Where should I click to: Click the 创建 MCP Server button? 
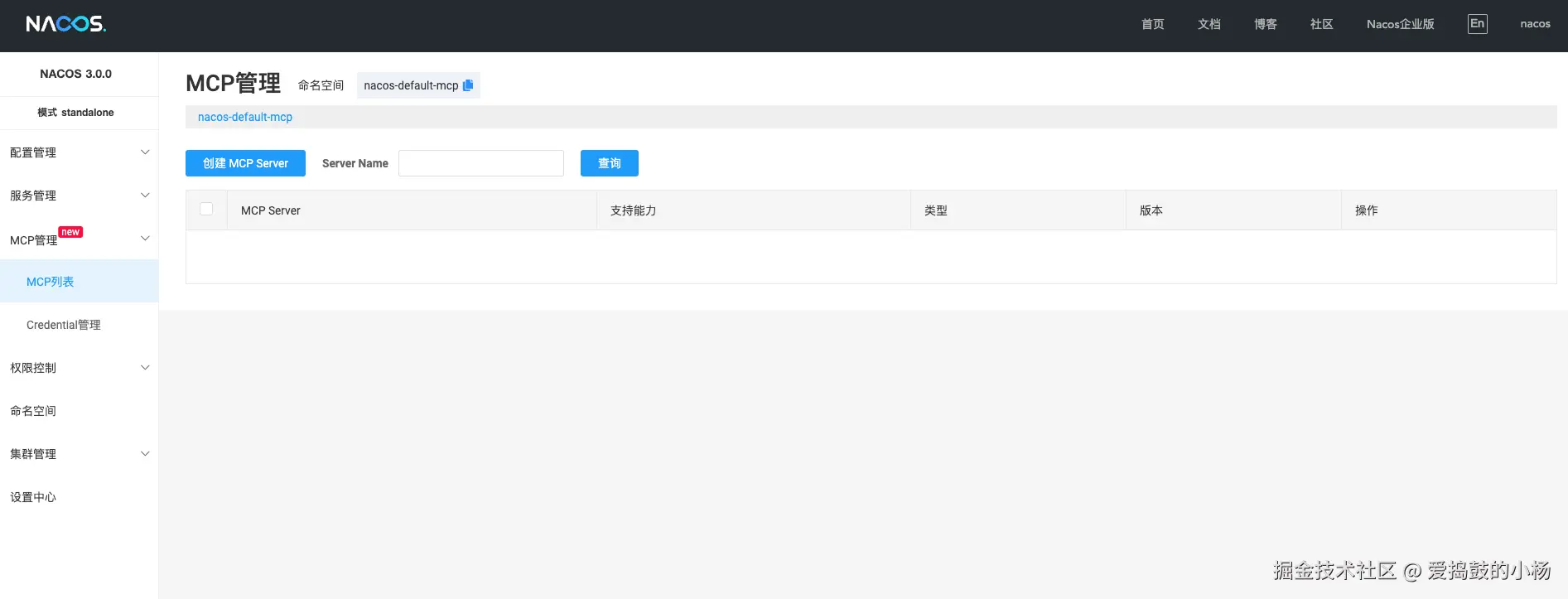tap(245, 163)
